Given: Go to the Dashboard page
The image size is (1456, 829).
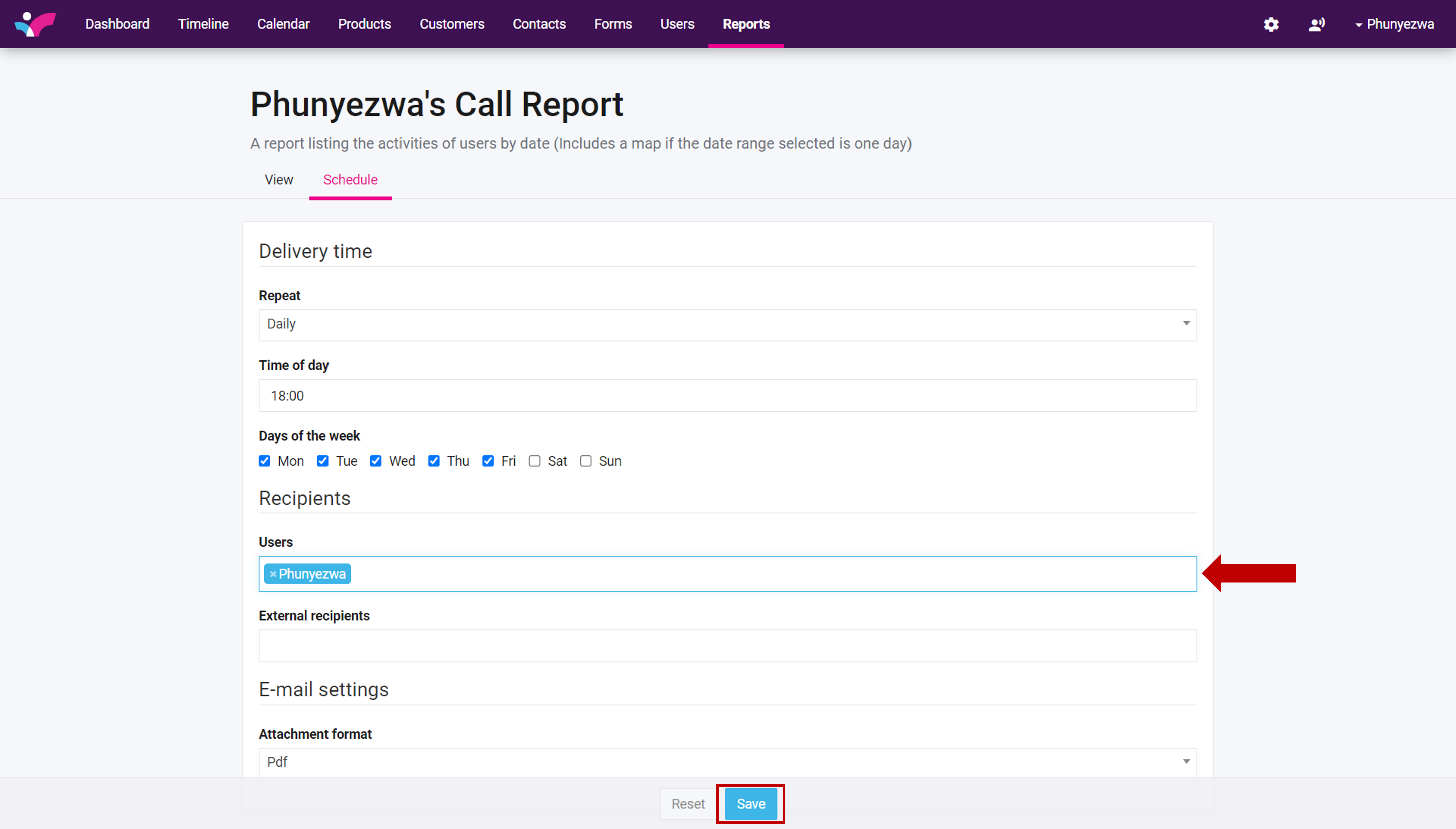Looking at the screenshot, I should click(x=117, y=24).
